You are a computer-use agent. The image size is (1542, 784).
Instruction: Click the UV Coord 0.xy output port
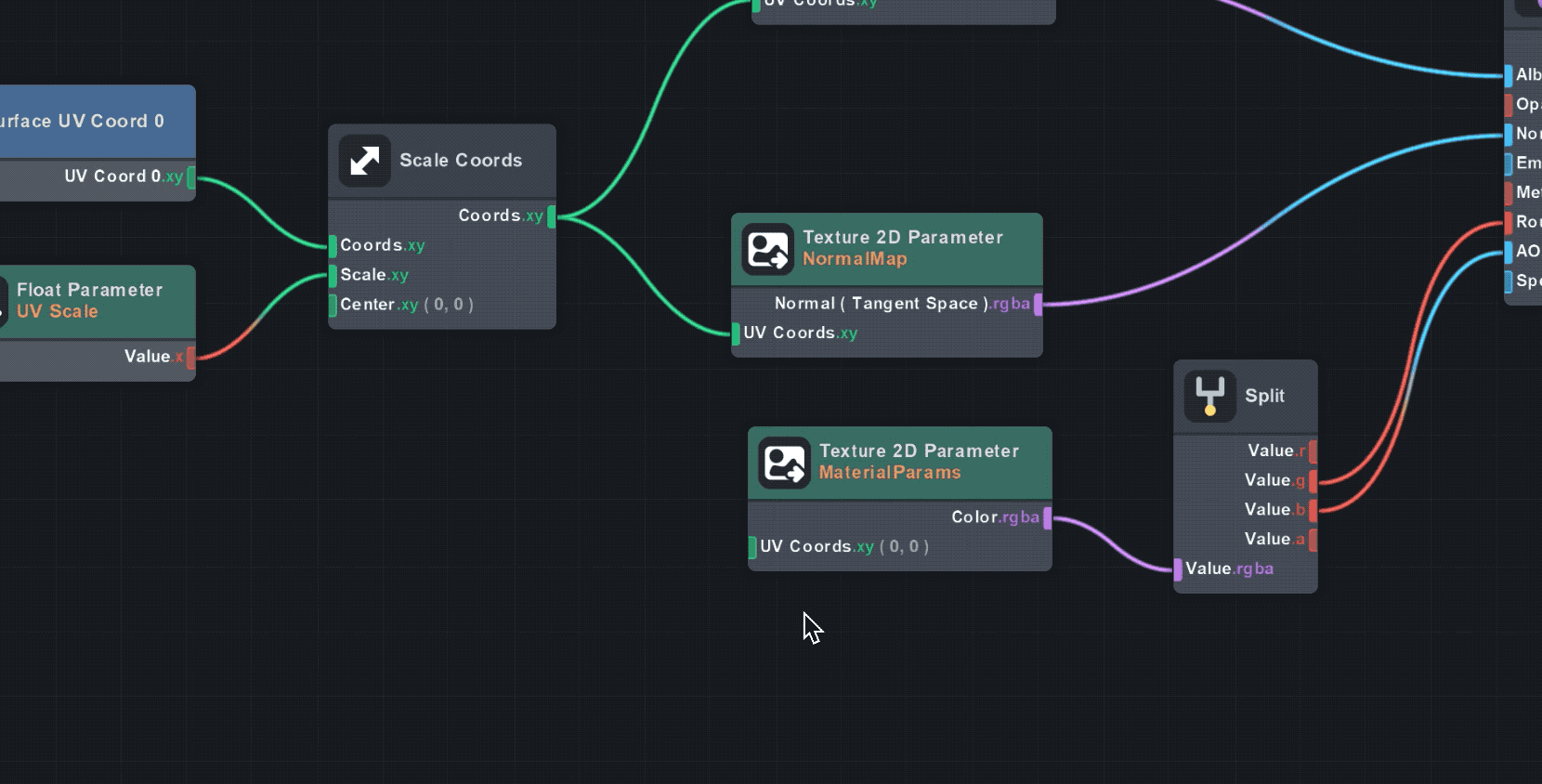click(x=191, y=176)
